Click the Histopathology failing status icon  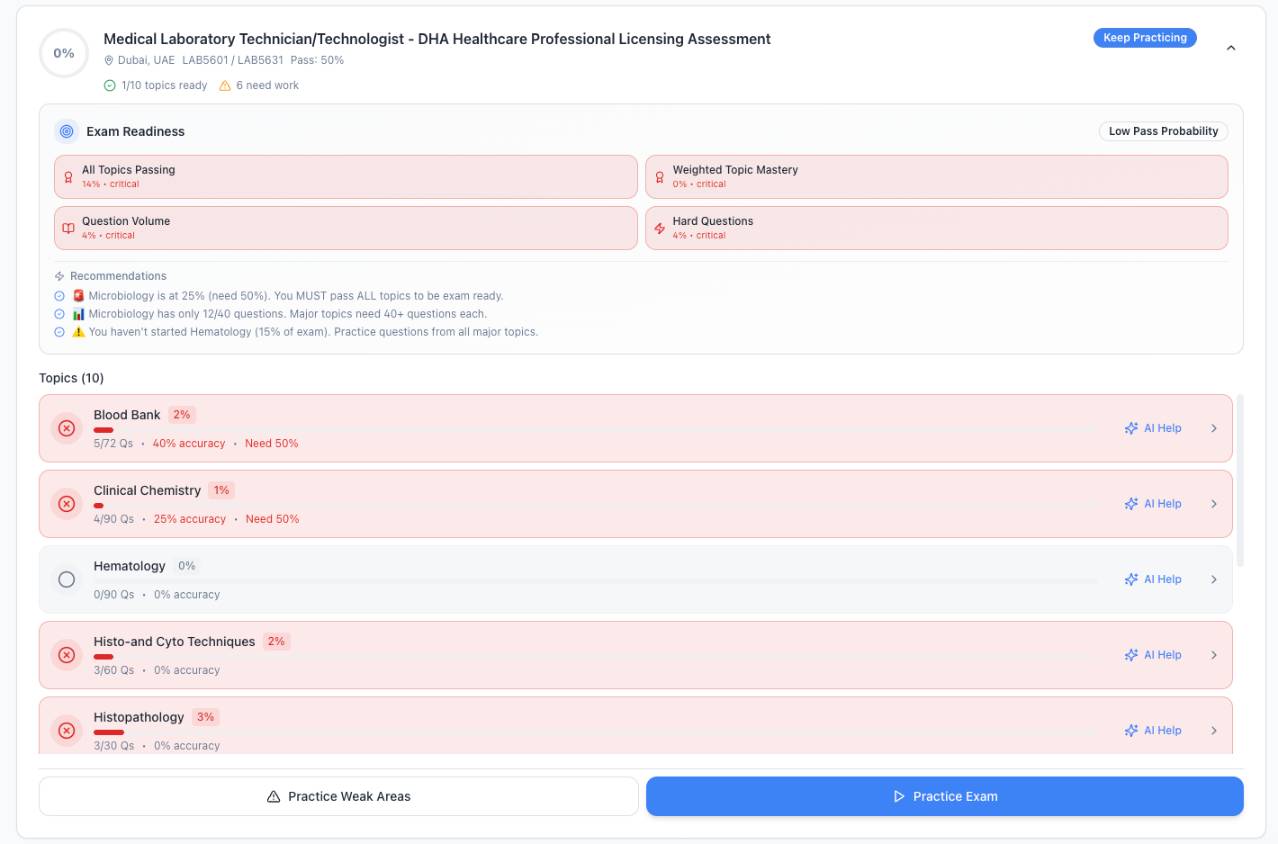pos(67,731)
